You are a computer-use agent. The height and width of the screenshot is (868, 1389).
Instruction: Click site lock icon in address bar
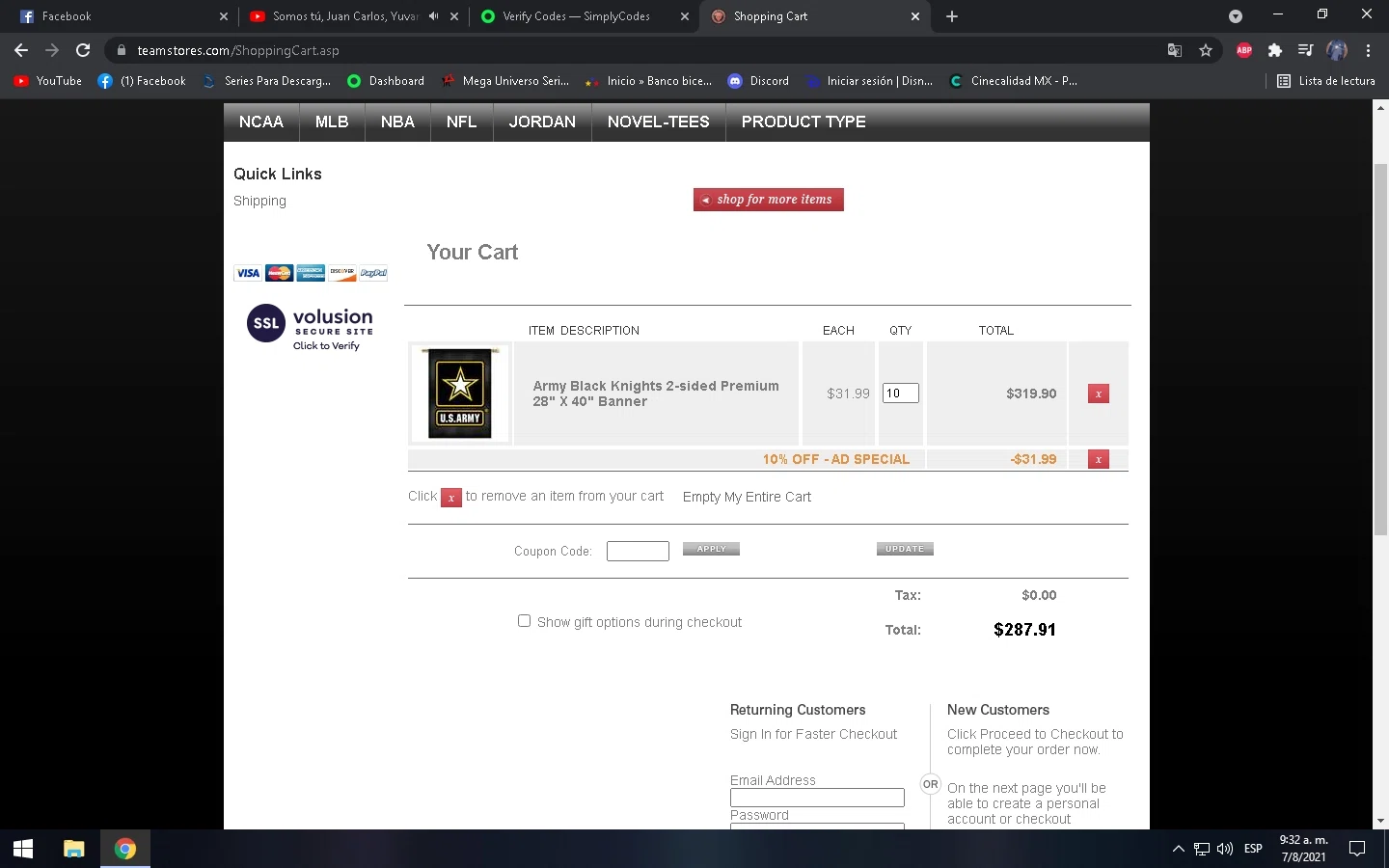pos(121,50)
